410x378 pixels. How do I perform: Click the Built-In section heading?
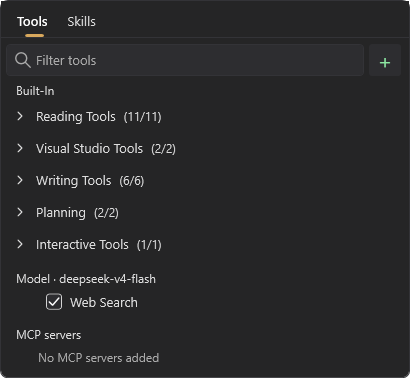point(35,91)
